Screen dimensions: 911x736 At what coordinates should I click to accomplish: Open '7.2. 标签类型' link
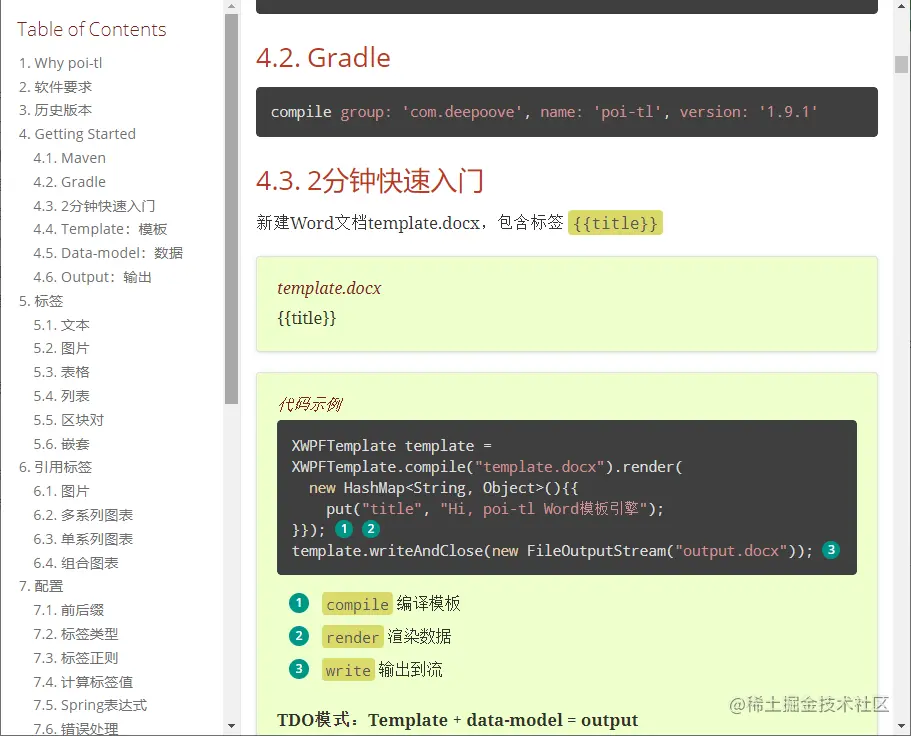tap(76, 634)
